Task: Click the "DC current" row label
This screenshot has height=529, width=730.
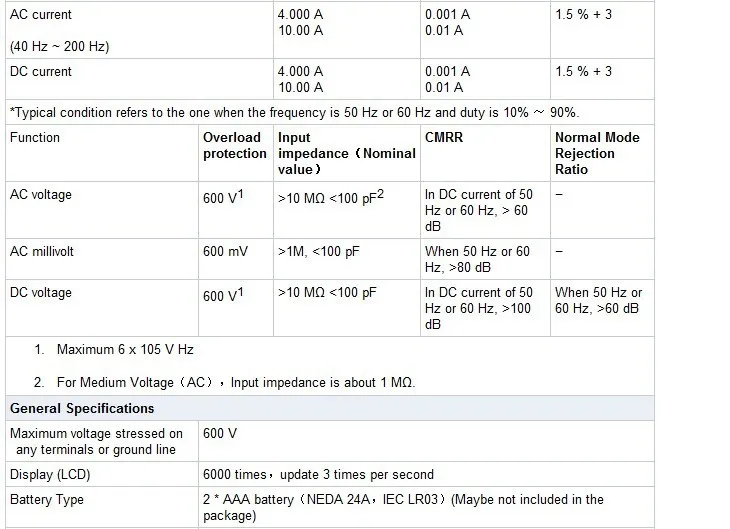Action: click(41, 72)
